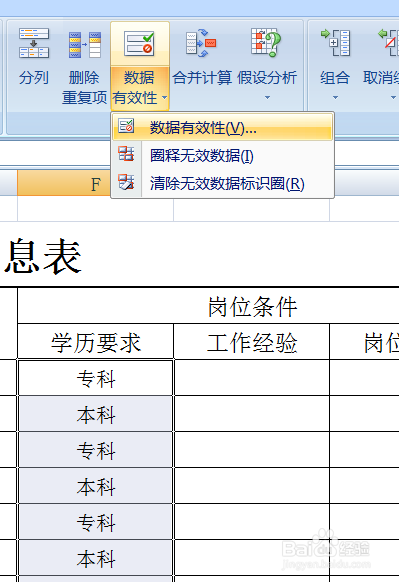Choose 数据有效性(V)... from the menu
Viewport: 399px width, 582px height.
click(x=222, y=127)
